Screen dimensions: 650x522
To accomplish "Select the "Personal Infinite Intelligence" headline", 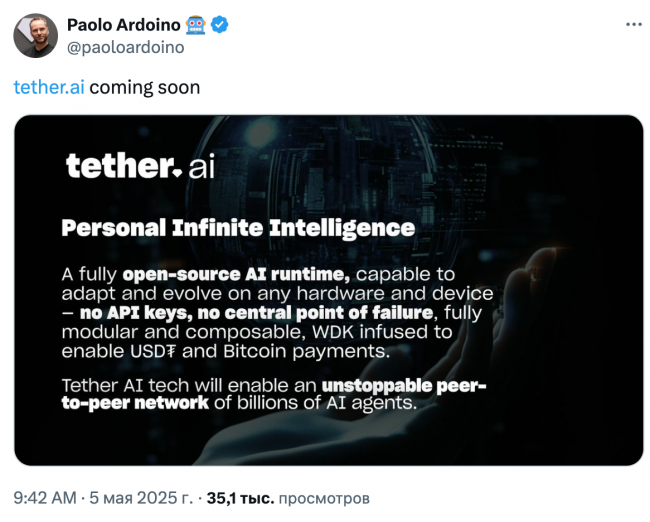I will [x=238, y=228].
